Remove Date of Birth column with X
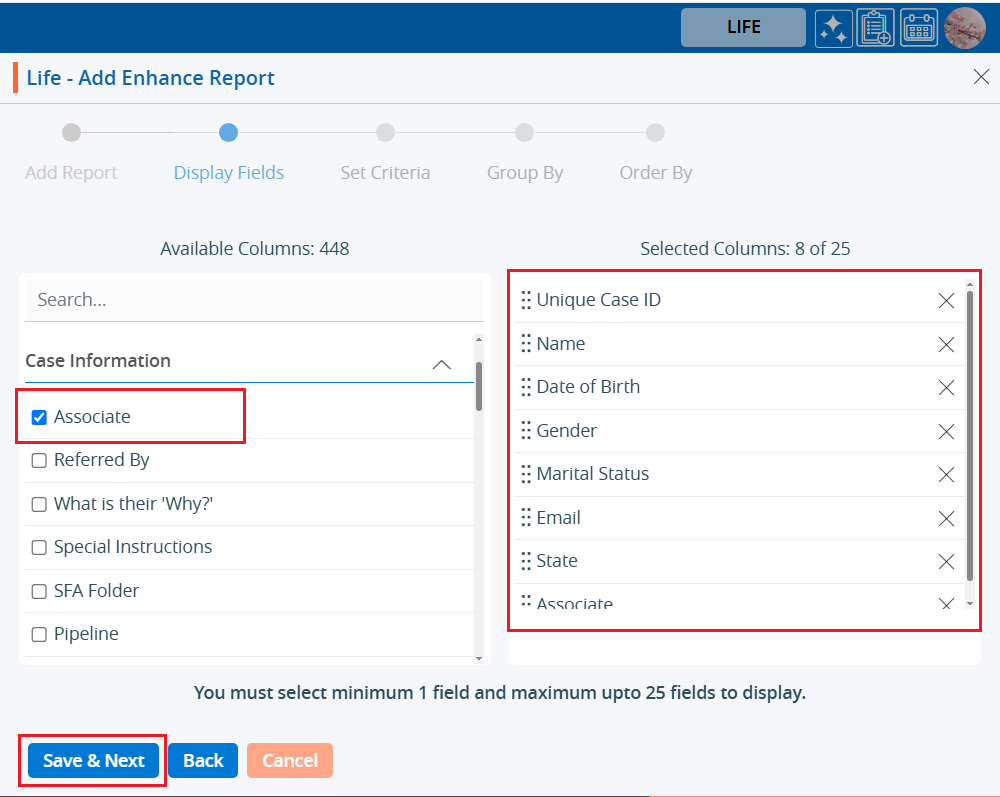This screenshot has width=1000, height=797. [946, 388]
